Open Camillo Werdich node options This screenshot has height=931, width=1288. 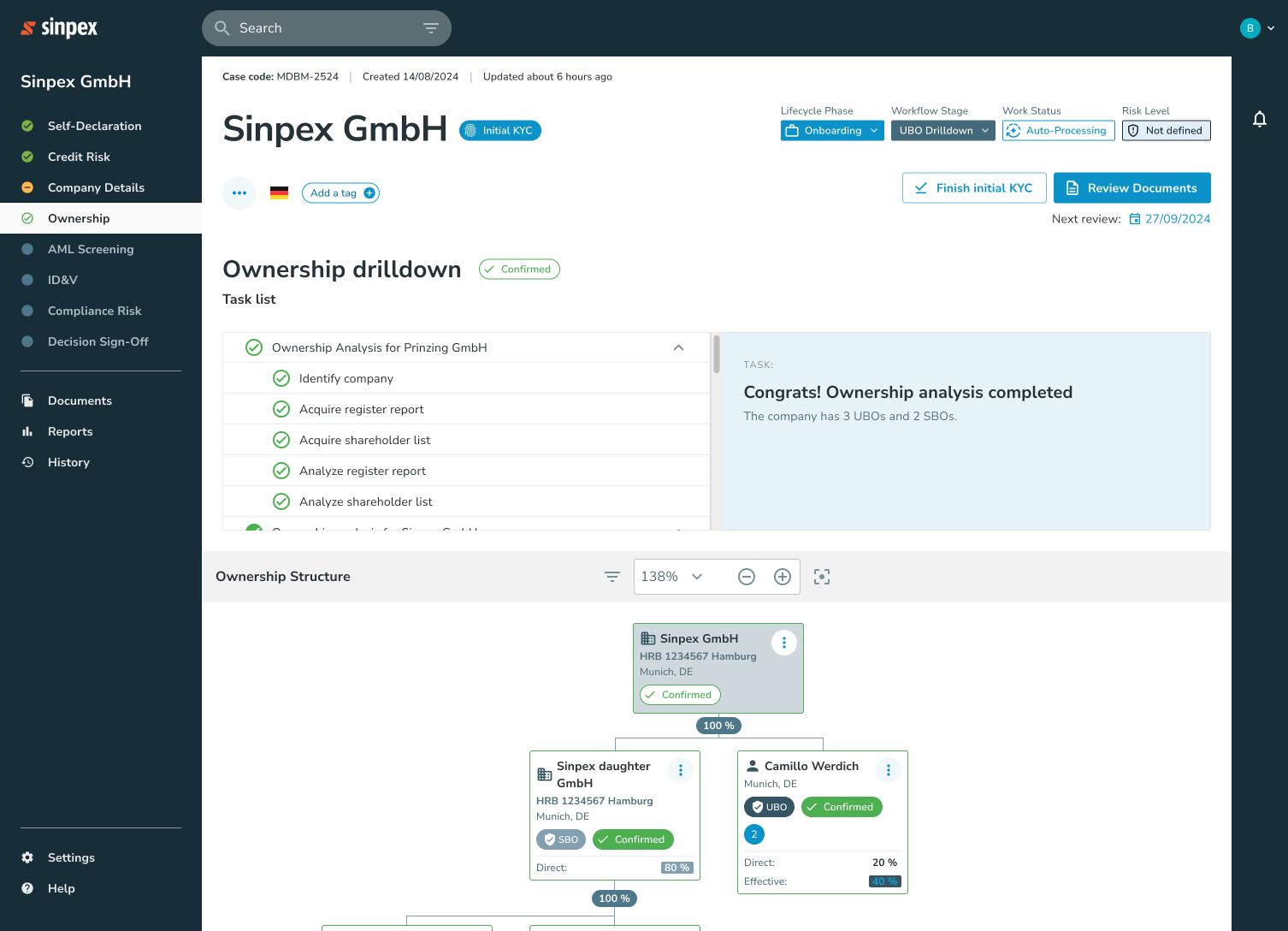point(889,770)
